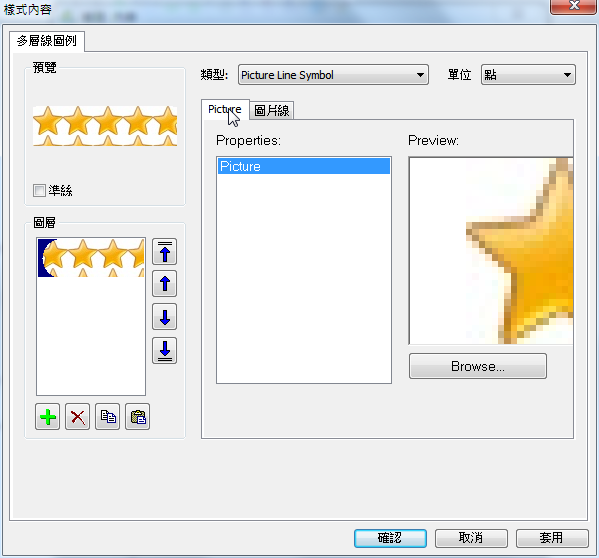The width and height of the screenshot is (599, 558).
Task: Select the 多層線圖例 tab
Action: click(x=47, y=41)
